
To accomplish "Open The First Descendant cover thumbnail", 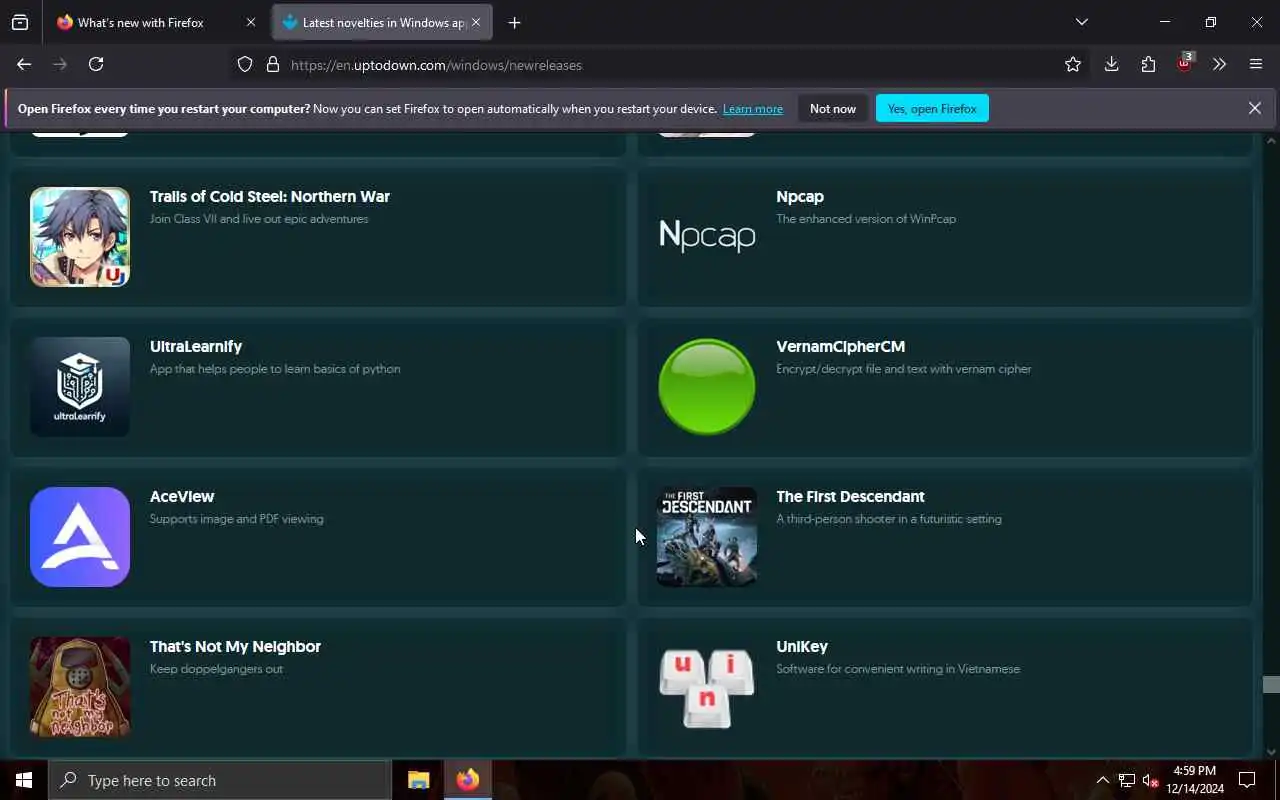I will click(707, 537).
